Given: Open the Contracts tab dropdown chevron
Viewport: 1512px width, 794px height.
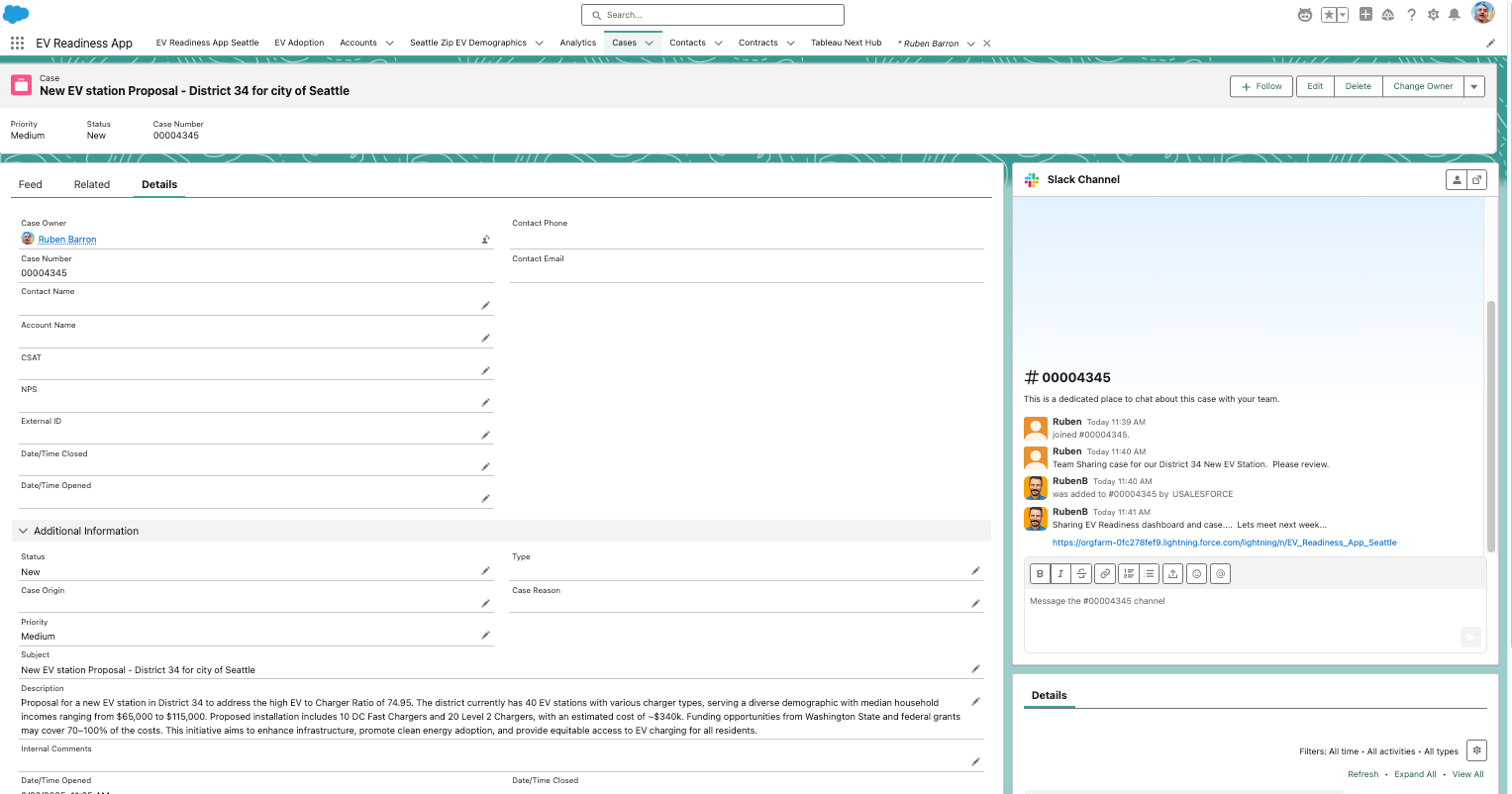Looking at the screenshot, I should click(790, 44).
